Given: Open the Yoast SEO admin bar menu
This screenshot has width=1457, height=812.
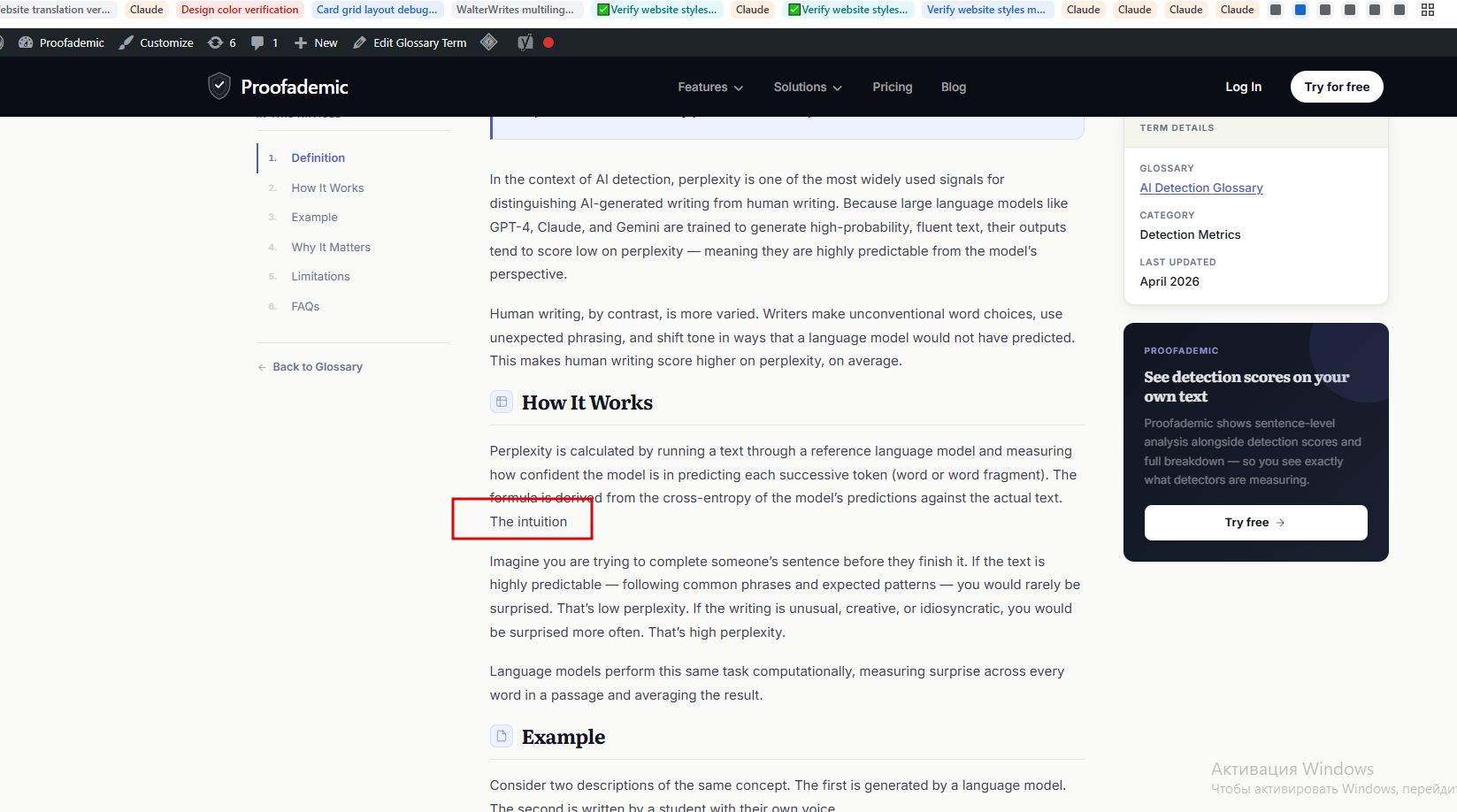Looking at the screenshot, I should coord(525,42).
